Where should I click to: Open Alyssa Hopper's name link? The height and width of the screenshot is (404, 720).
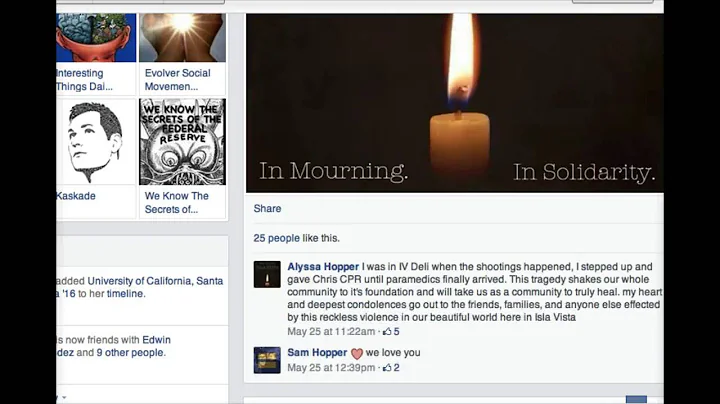coord(323,267)
